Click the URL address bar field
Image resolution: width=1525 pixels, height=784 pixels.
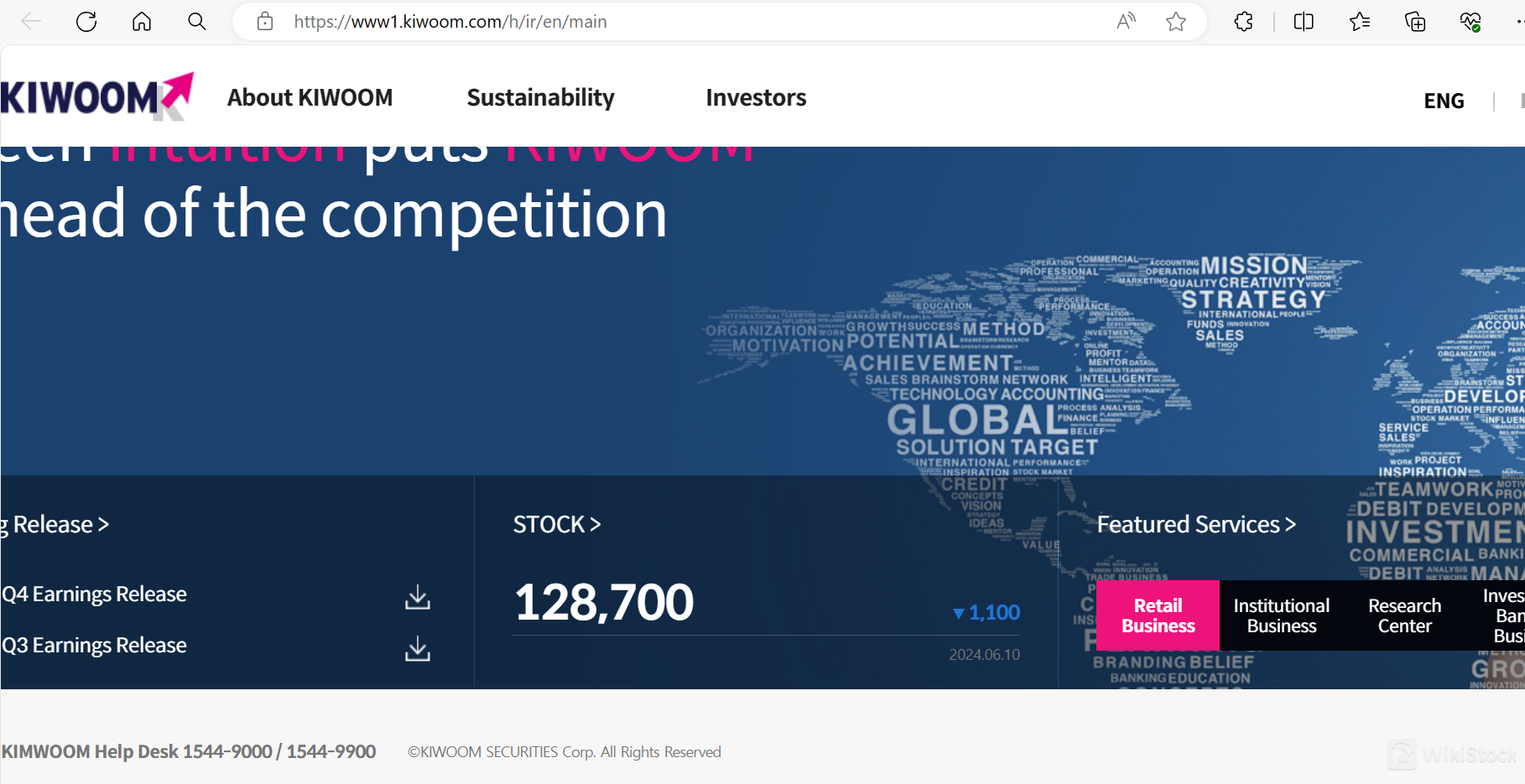[x=671, y=22]
